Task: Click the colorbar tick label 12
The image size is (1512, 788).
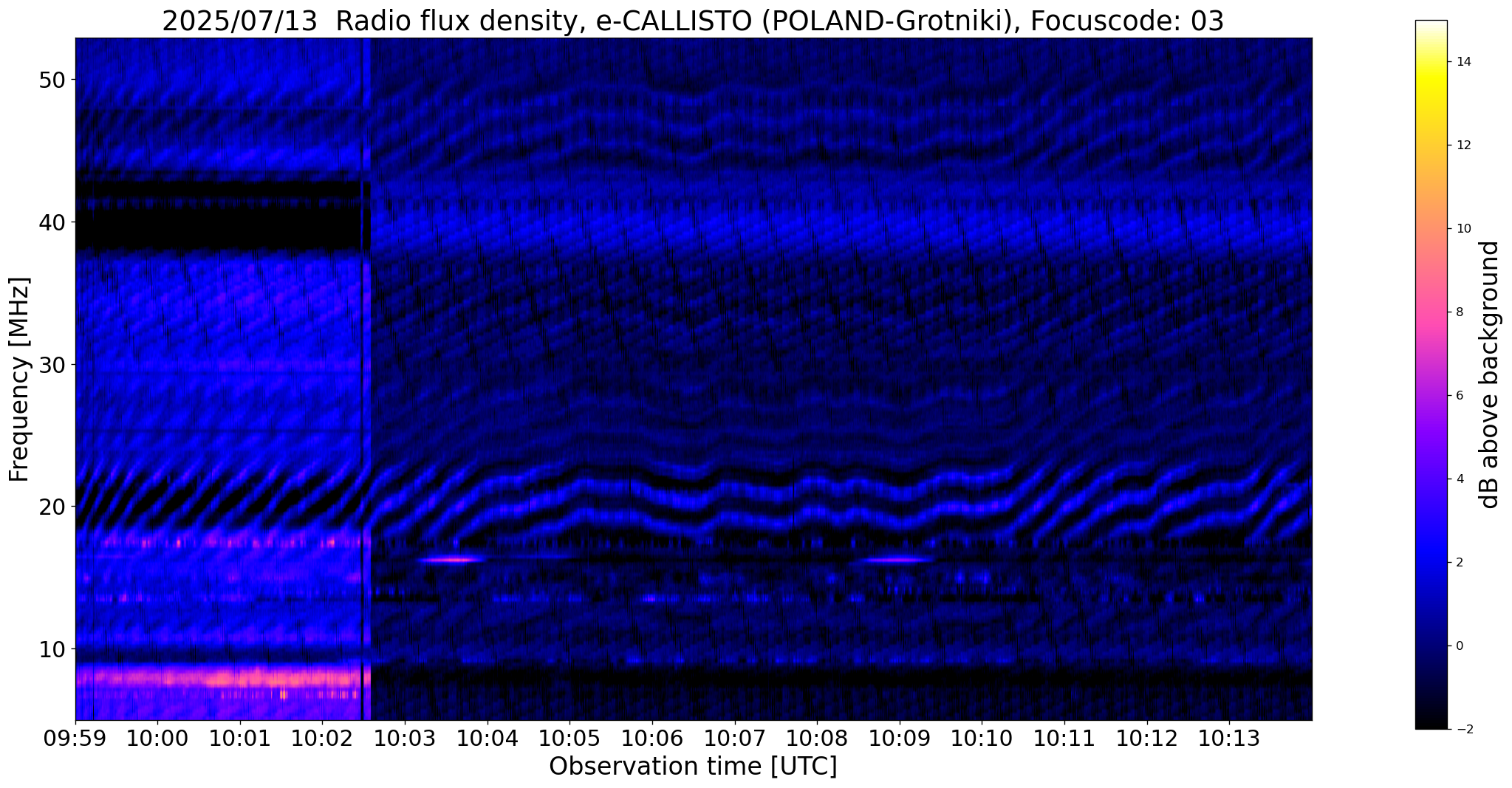Action: [x=1463, y=145]
